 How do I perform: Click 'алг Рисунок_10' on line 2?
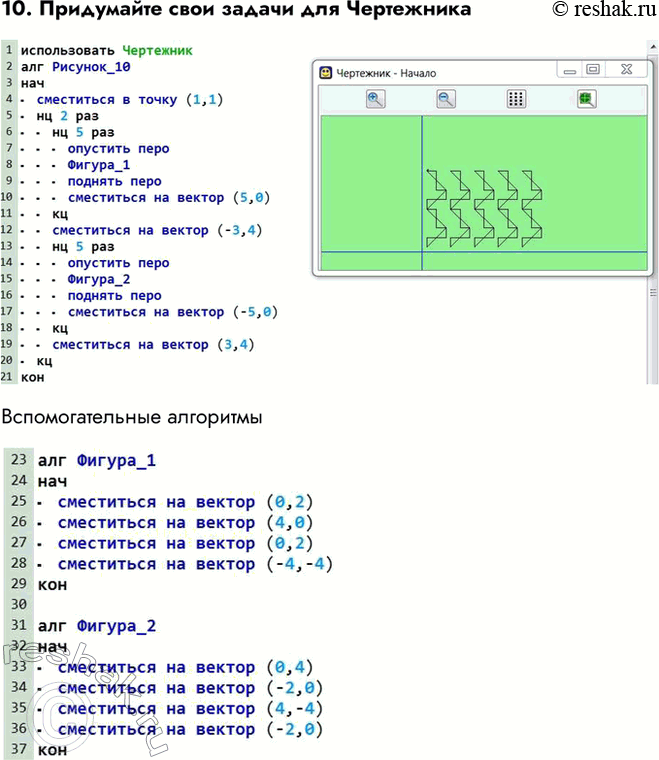point(75,67)
